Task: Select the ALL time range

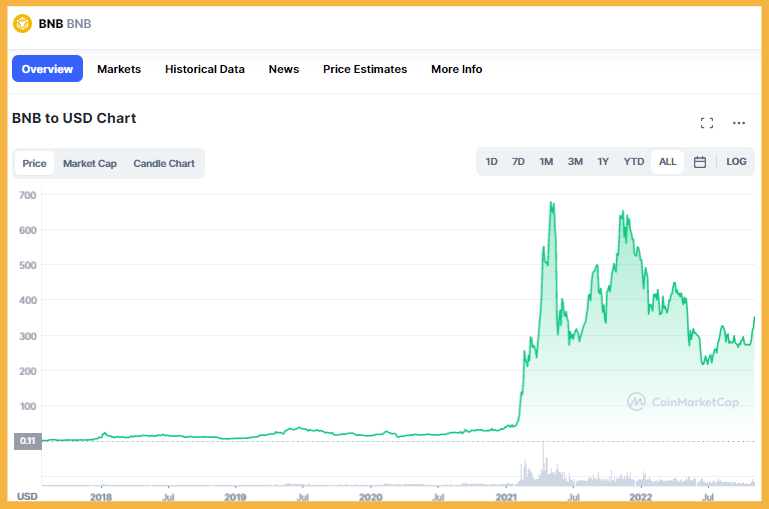Action: pos(667,162)
